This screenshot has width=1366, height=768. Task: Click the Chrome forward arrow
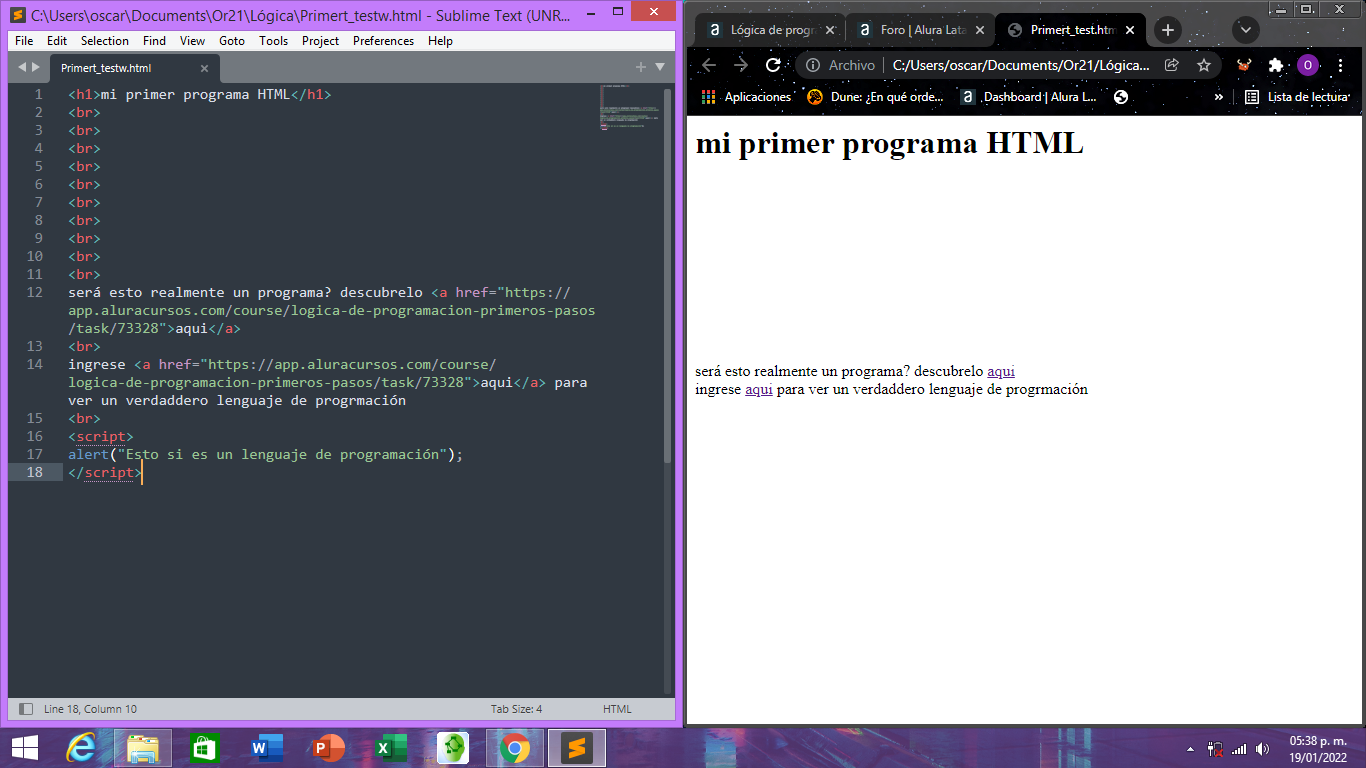(x=741, y=65)
